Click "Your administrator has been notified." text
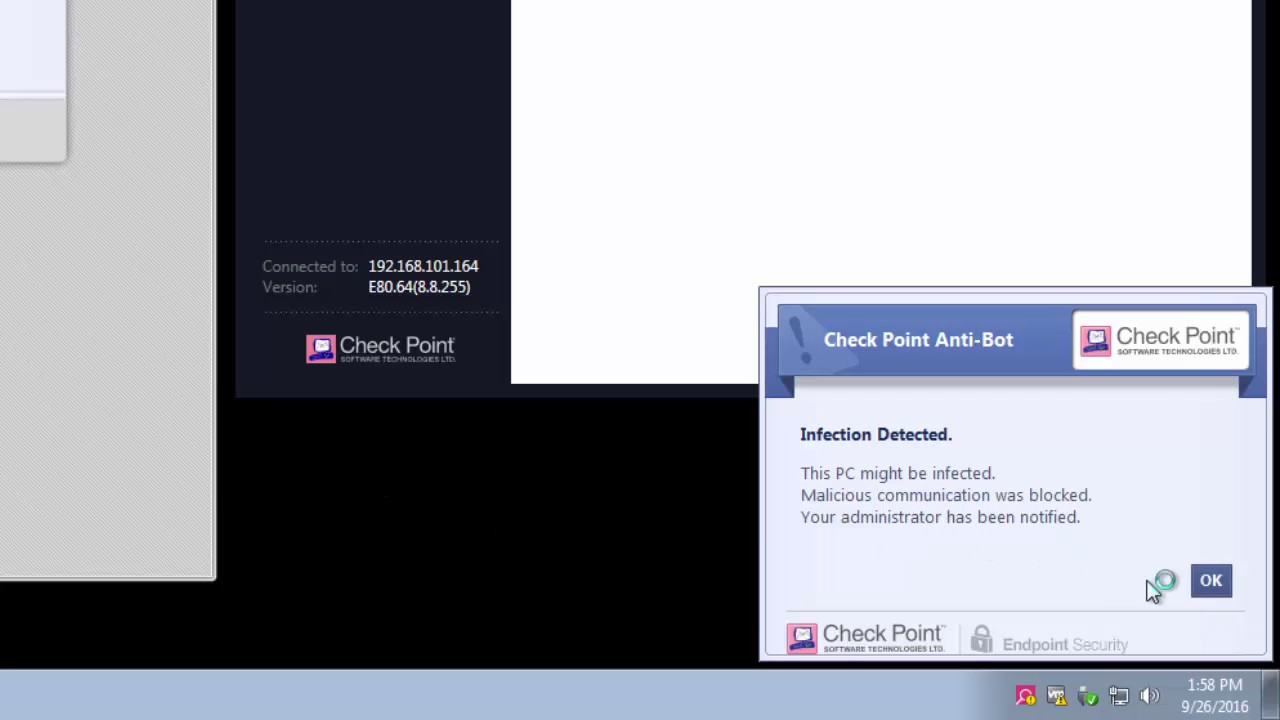Screen dimensions: 1280x720 point(940,517)
